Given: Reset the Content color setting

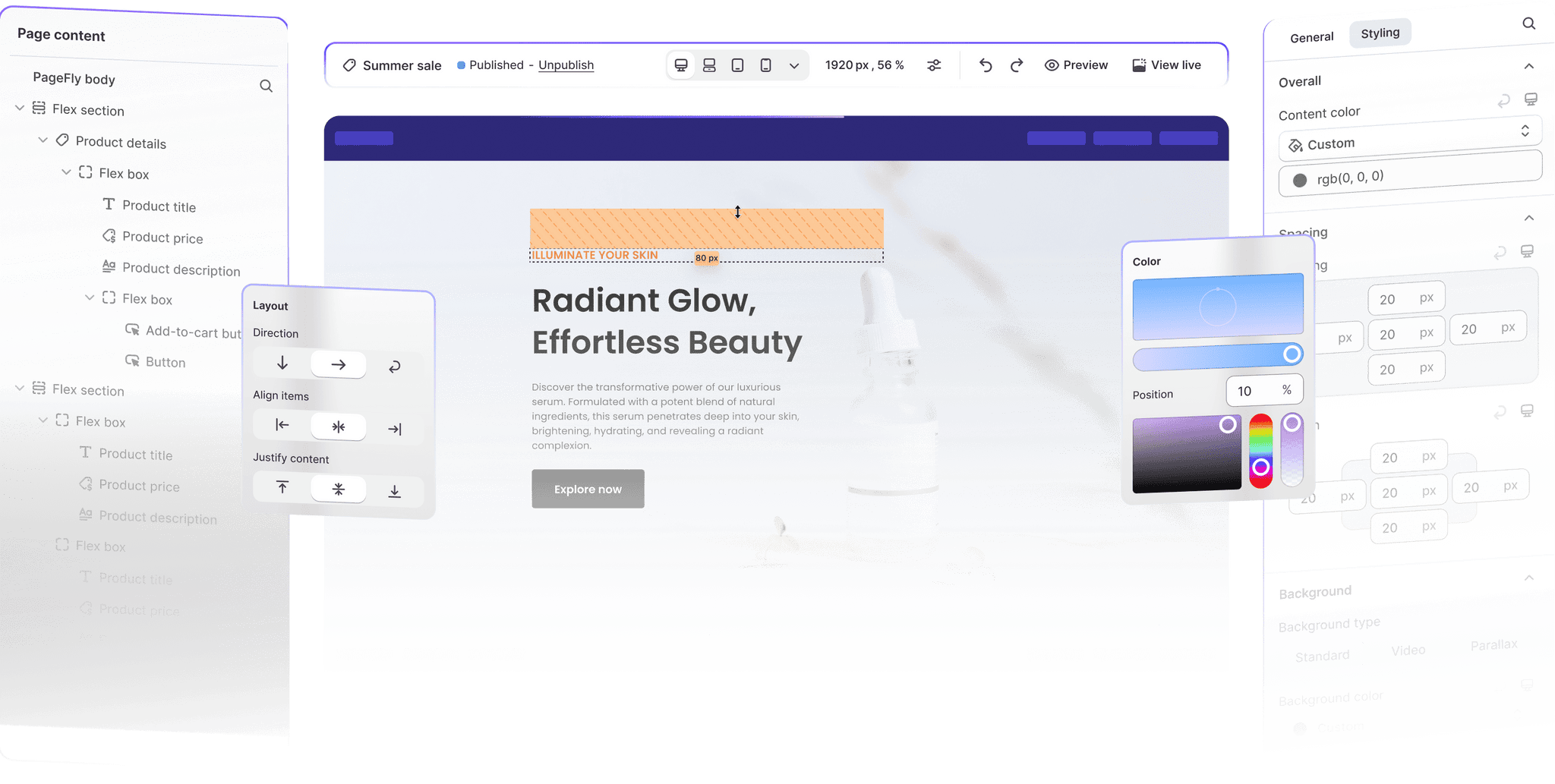Looking at the screenshot, I should tap(1503, 101).
